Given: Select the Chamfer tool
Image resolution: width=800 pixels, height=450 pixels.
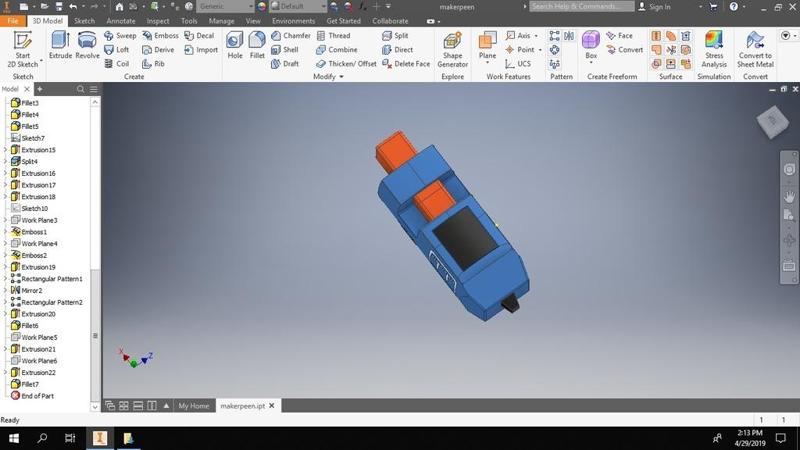Looking at the screenshot, I should (x=290, y=36).
